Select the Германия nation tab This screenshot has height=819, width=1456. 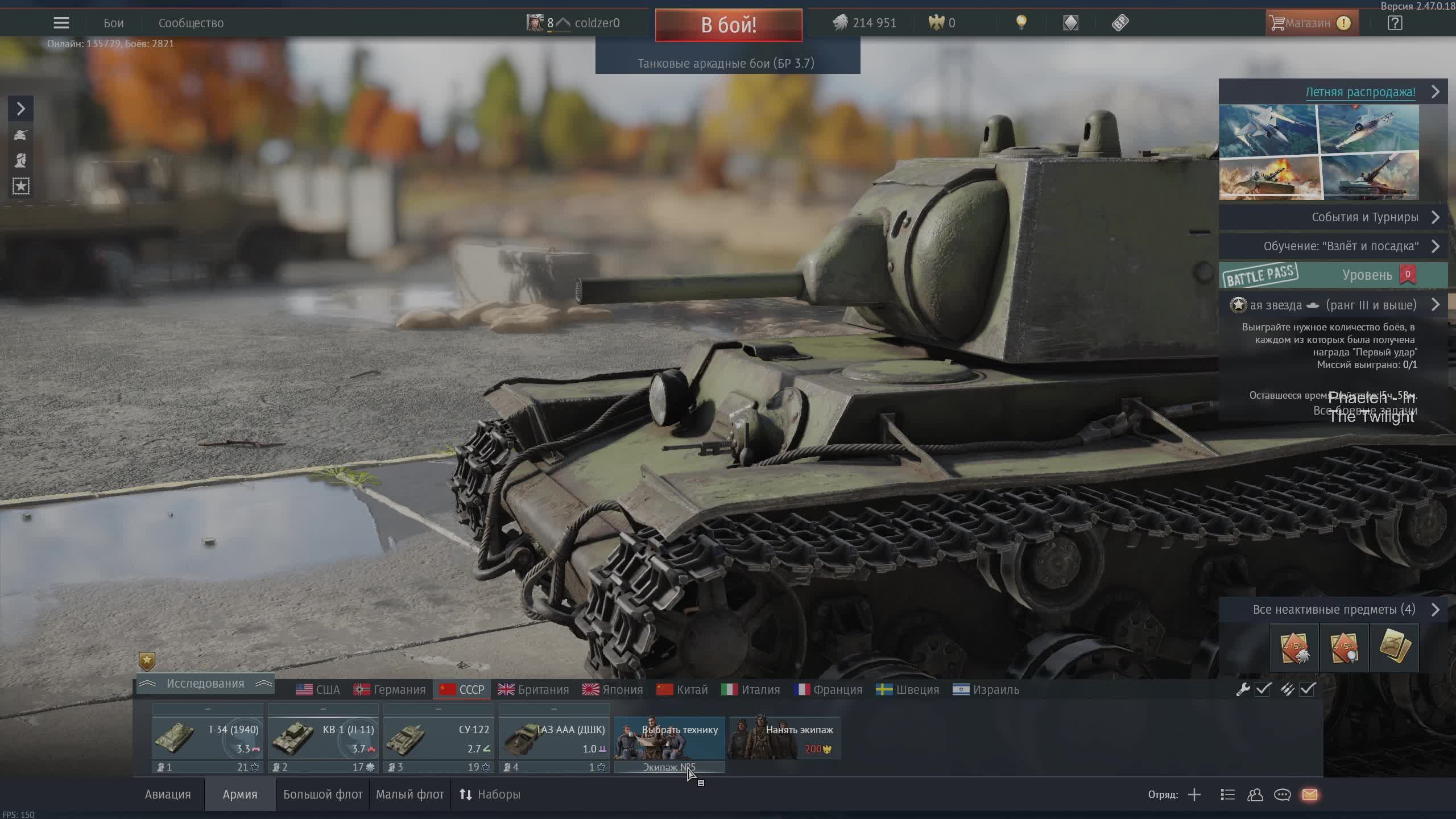[390, 690]
